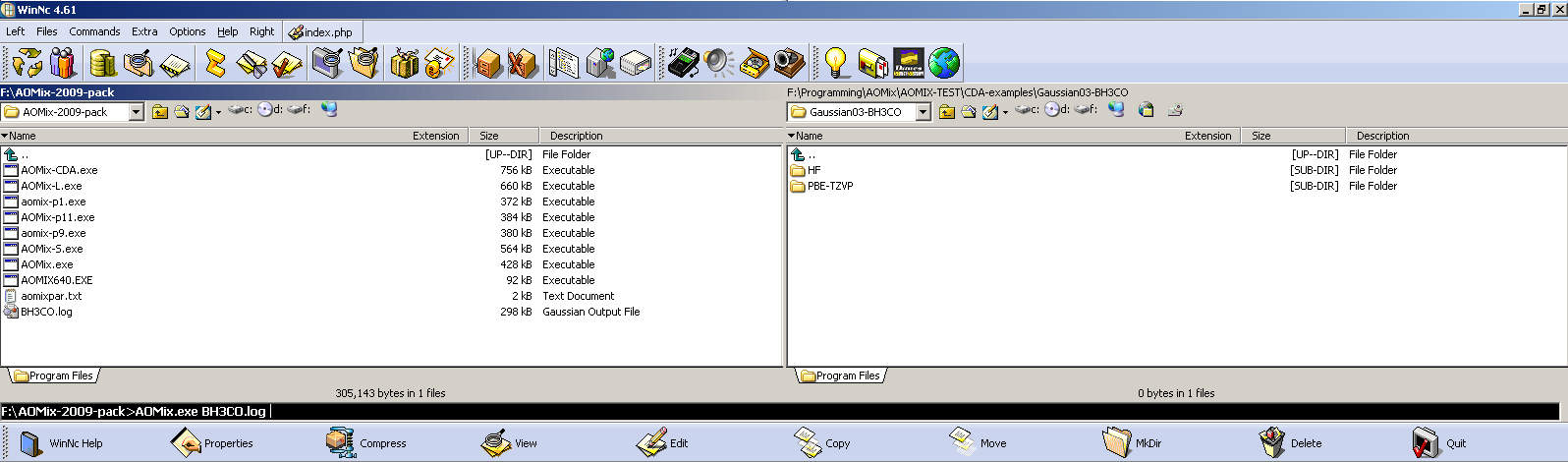Open Gaussian03-BH3CO folder dropdown
Viewport: 1568px width, 462px height.
tap(924, 112)
